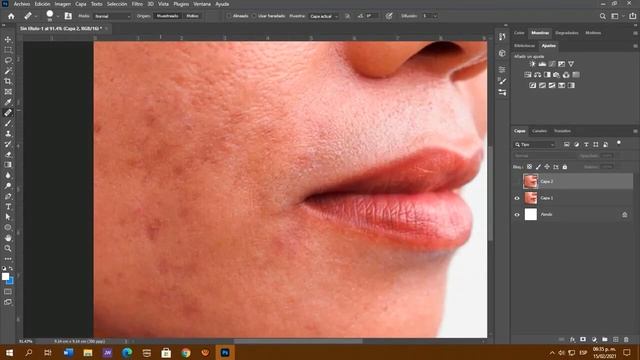Screen dimensions: 640x360
Task: Select the Blur tool
Action: [8, 176]
